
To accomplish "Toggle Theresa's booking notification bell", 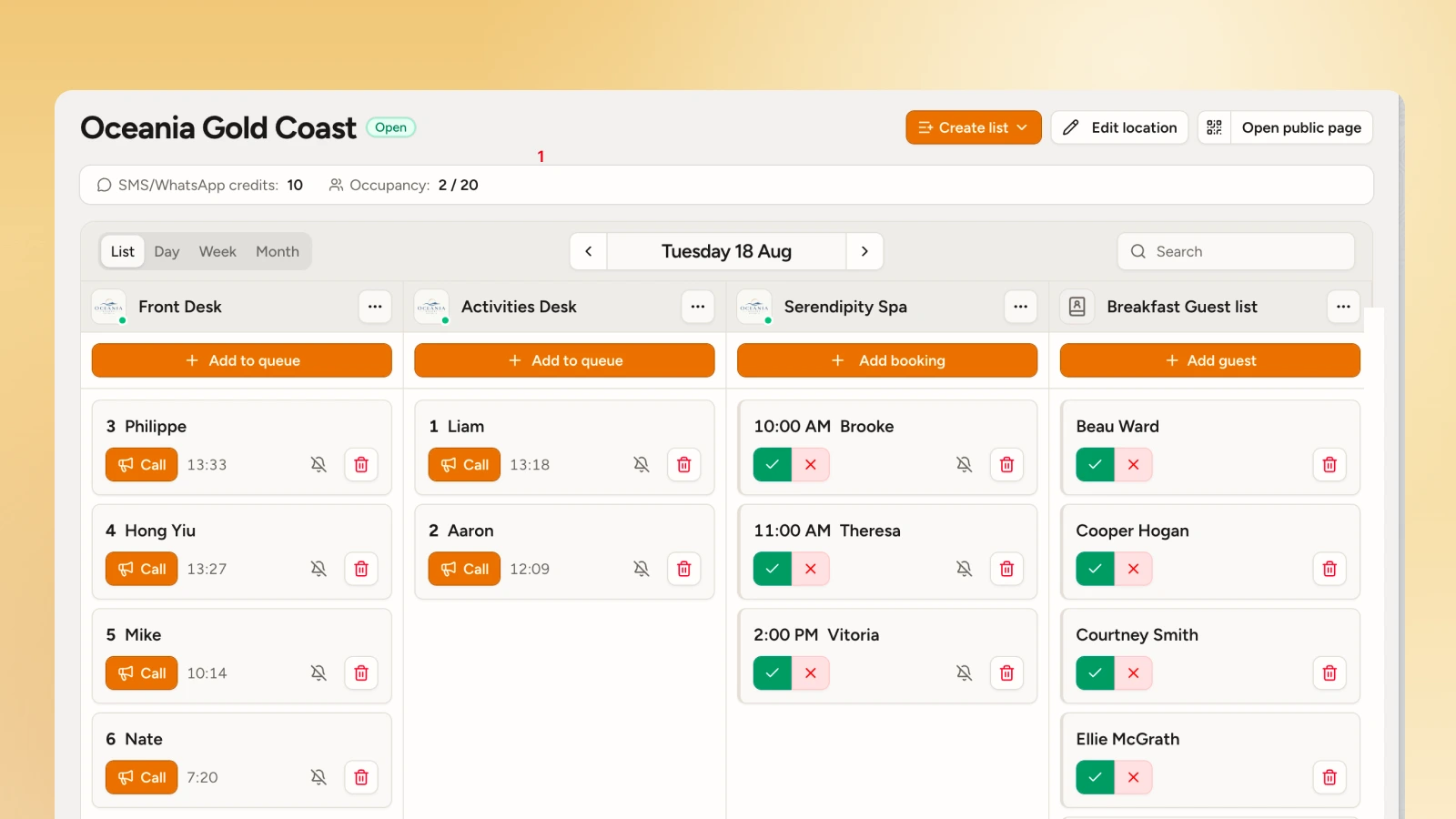I will pyautogui.click(x=965, y=569).
